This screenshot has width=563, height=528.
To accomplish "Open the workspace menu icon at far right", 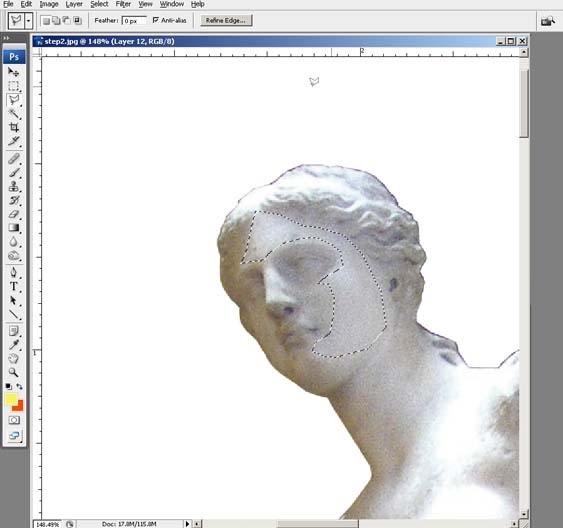I will tap(548, 21).
